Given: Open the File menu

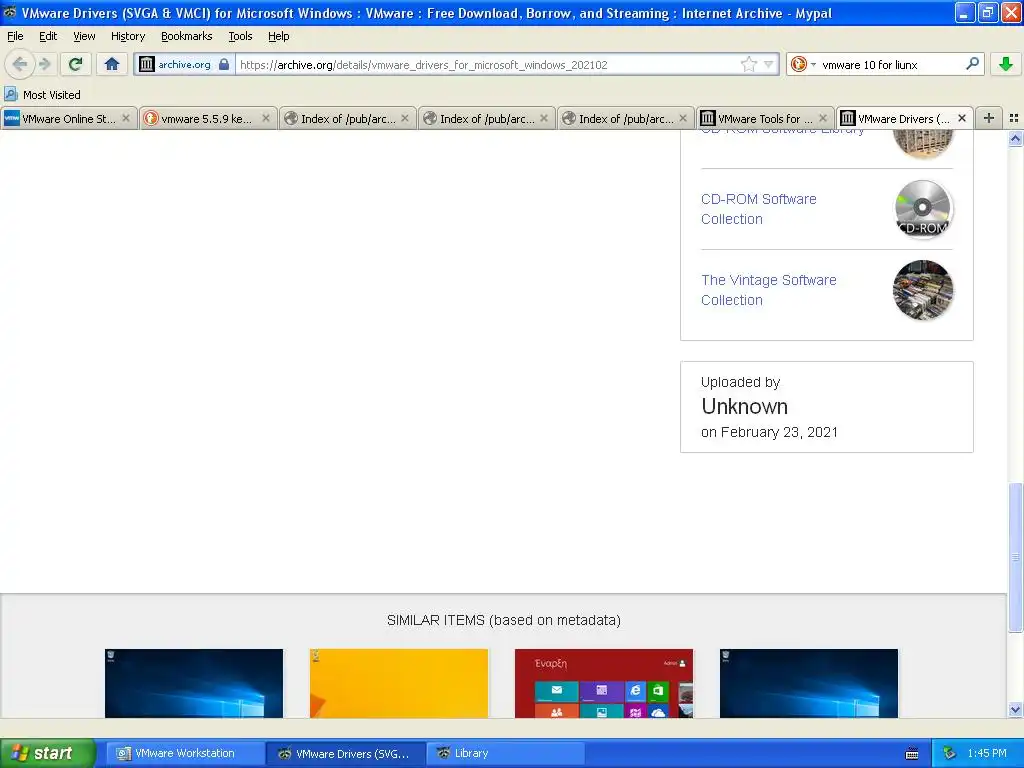Looking at the screenshot, I should pyautogui.click(x=15, y=37).
